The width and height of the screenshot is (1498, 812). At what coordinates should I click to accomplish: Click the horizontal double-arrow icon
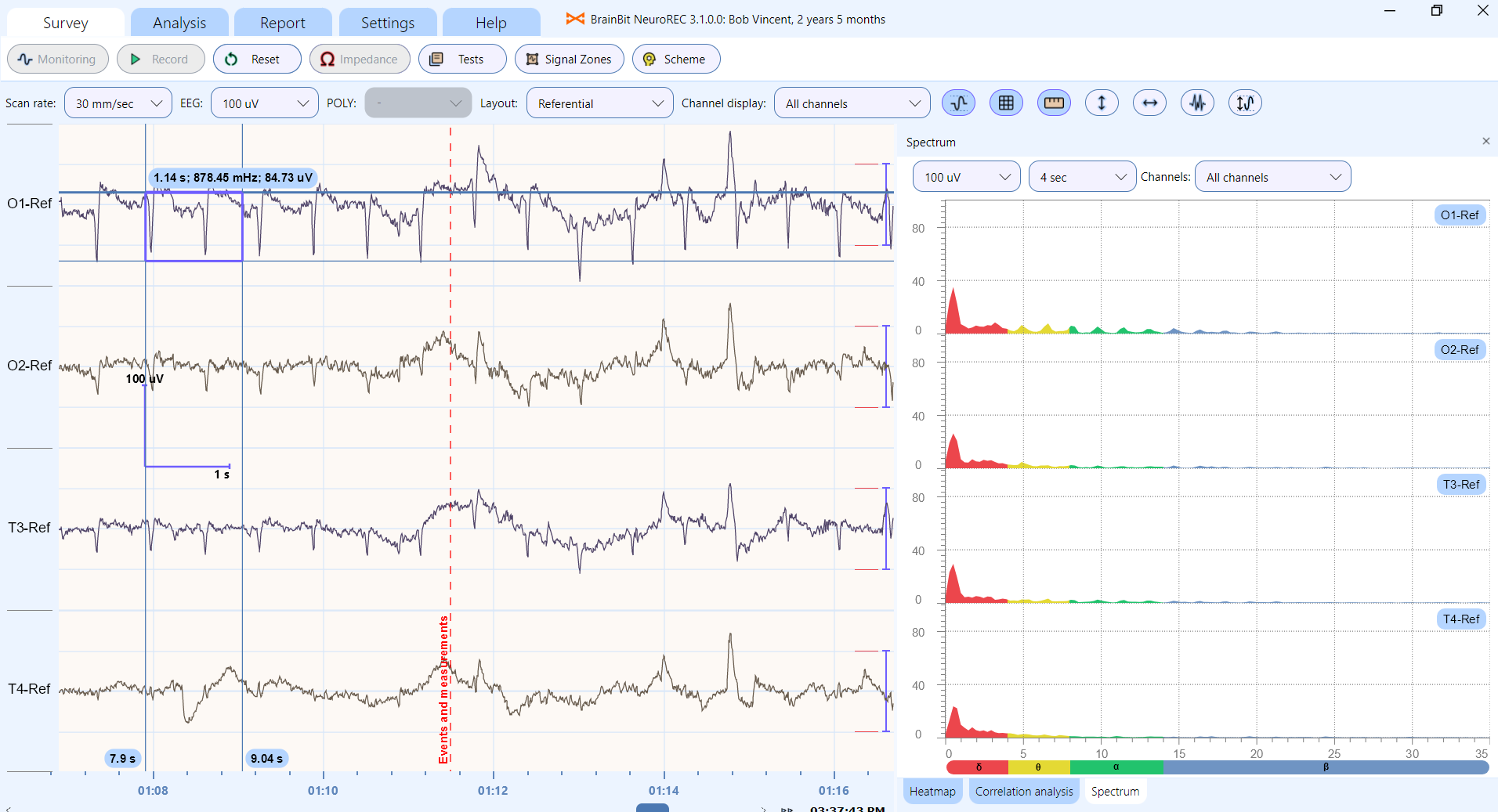(1149, 103)
